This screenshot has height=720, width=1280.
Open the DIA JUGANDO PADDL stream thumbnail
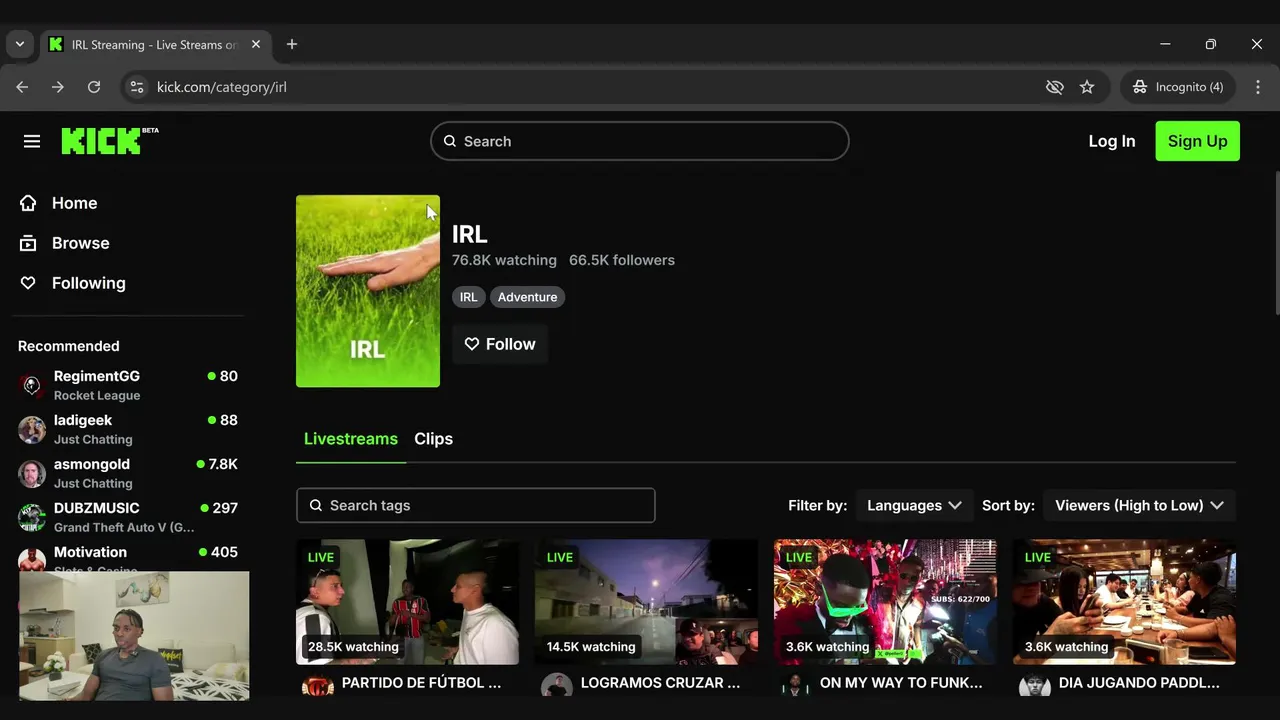(1124, 602)
